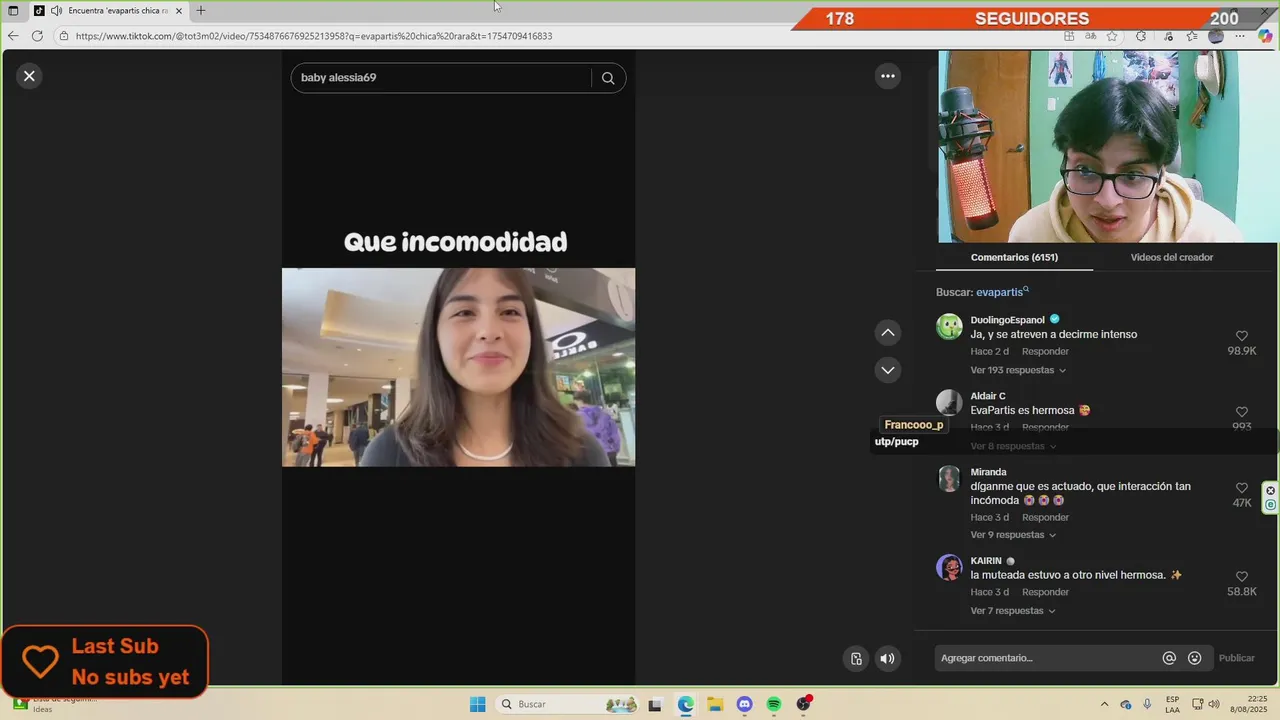The width and height of the screenshot is (1280, 720).
Task: Open Windows Start menu
Action: pos(478,704)
